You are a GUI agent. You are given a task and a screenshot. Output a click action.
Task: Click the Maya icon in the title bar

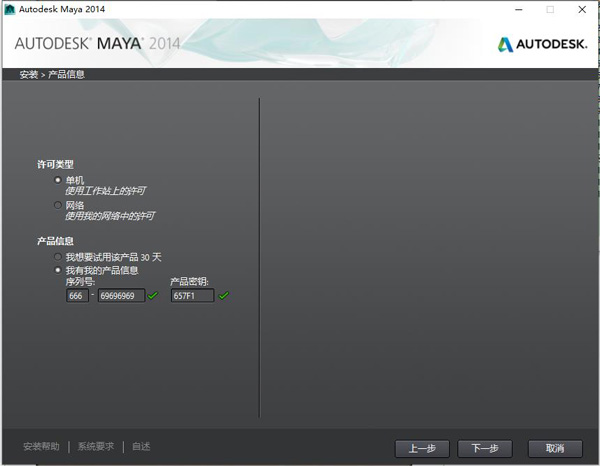[x=10, y=9]
